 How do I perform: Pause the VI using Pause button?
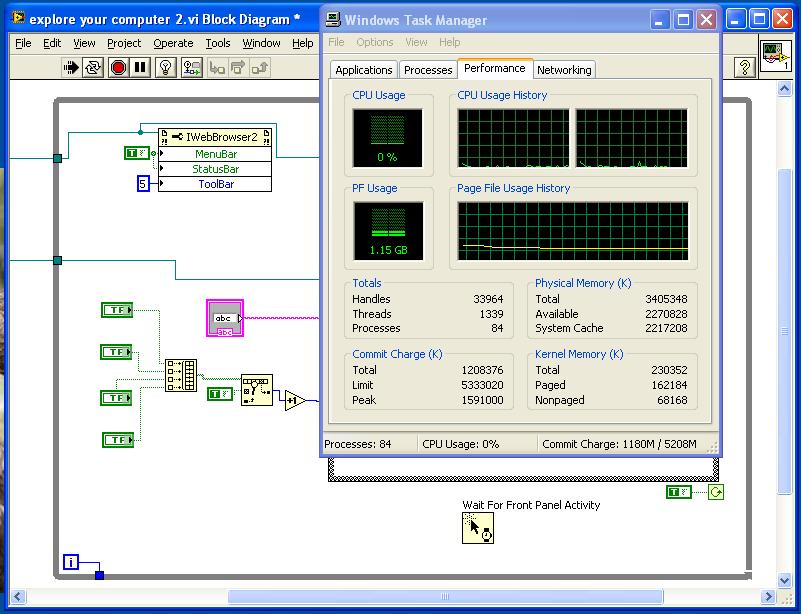tap(140, 67)
